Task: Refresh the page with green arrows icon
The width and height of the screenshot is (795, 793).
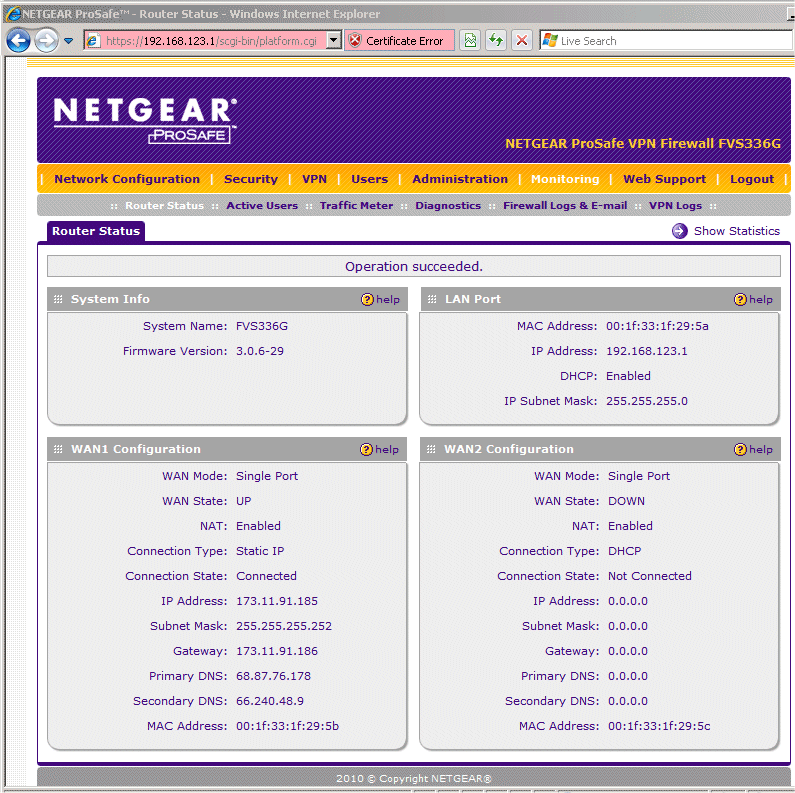Action: pyautogui.click(x=495, y=41)
